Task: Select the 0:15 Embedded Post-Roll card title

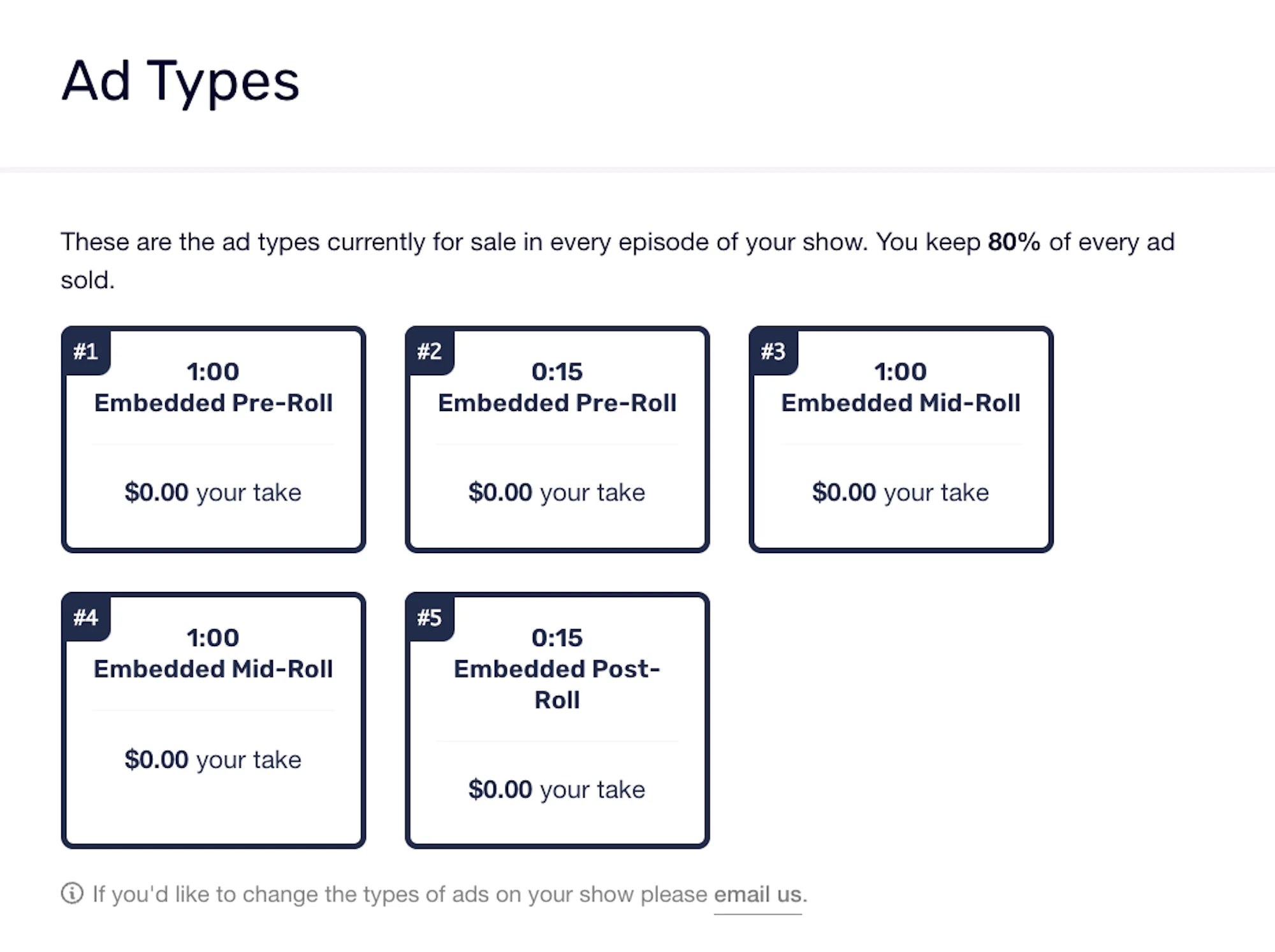Action: [557, 668]
